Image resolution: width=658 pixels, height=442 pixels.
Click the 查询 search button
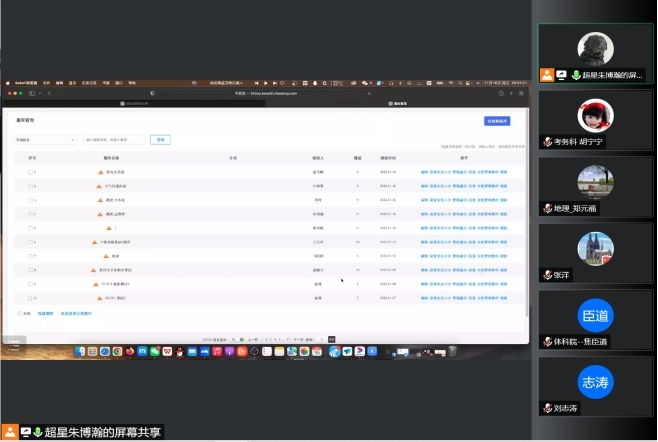161,140
